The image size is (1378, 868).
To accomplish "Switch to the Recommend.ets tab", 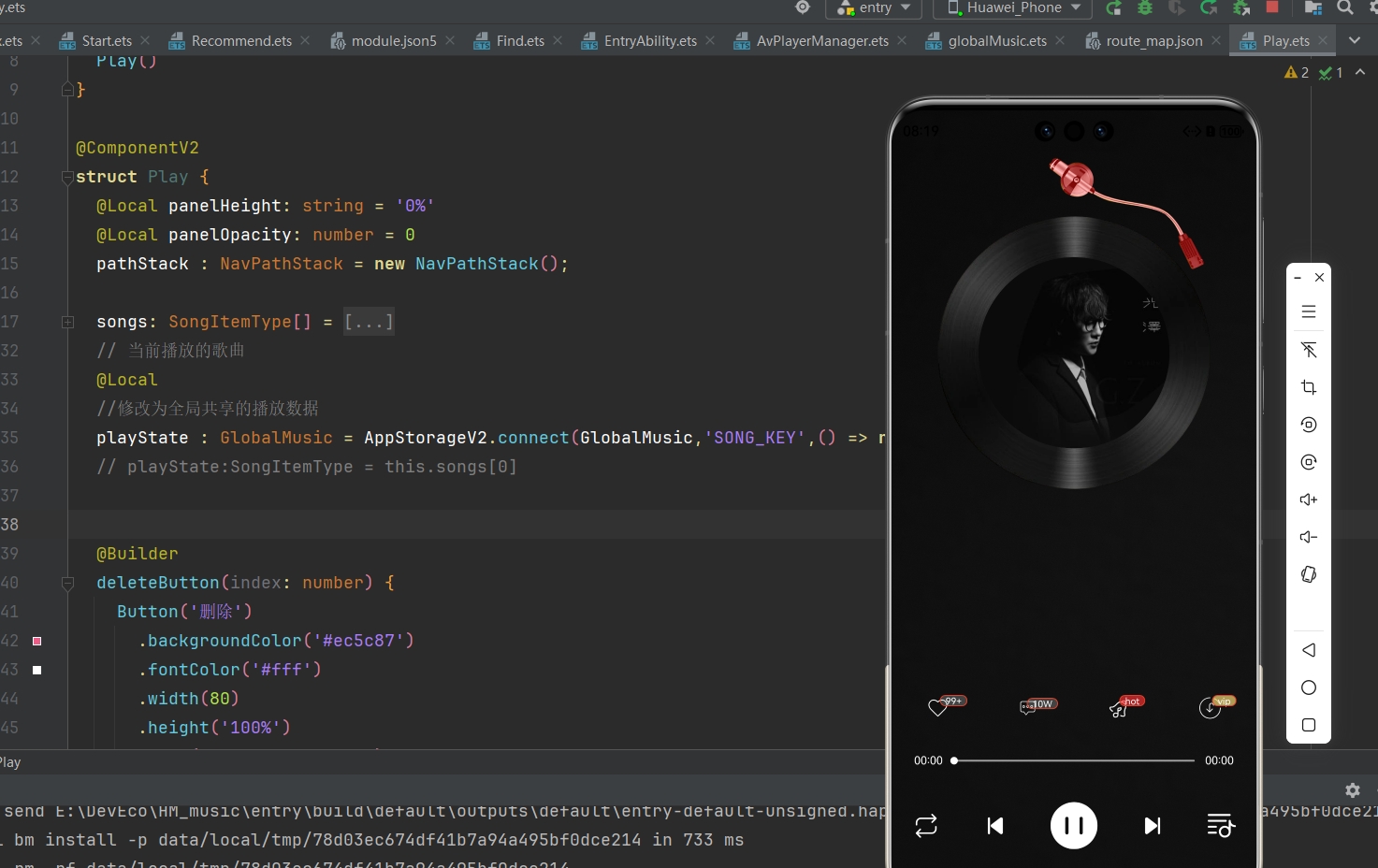I will click(x=240, y=41).
